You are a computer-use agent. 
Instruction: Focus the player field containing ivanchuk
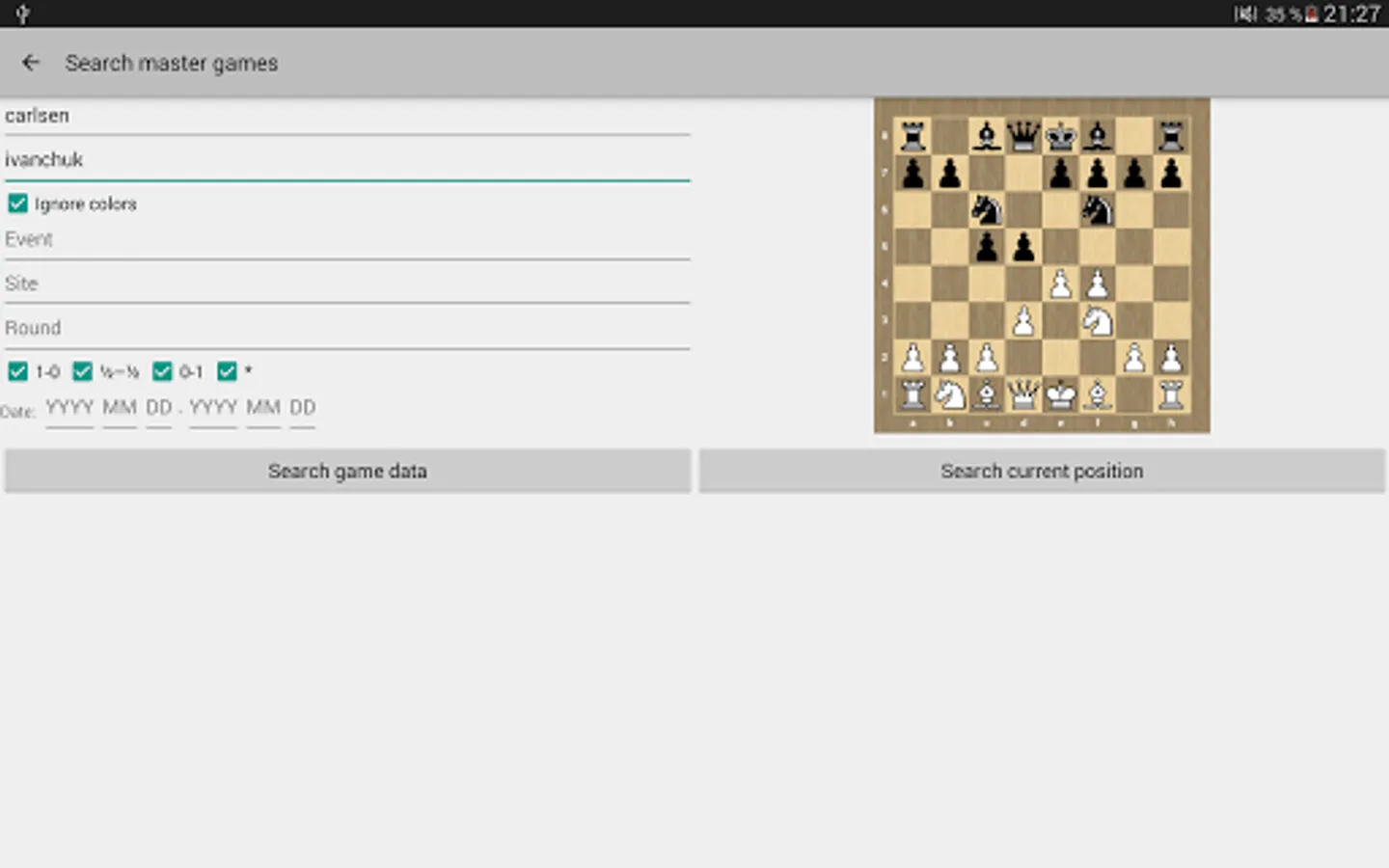coord(347,161)
